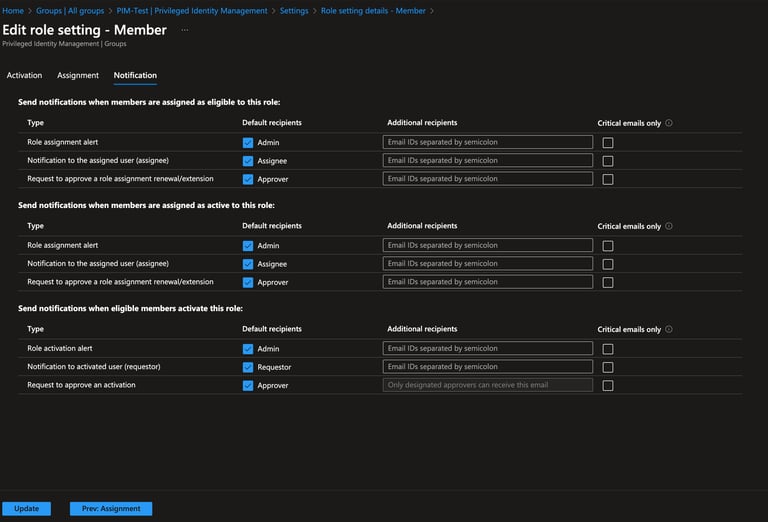
Task: Focus additional recipients field for eligible assignee notification
Action: pyautogui.click(x=488, y=160)
